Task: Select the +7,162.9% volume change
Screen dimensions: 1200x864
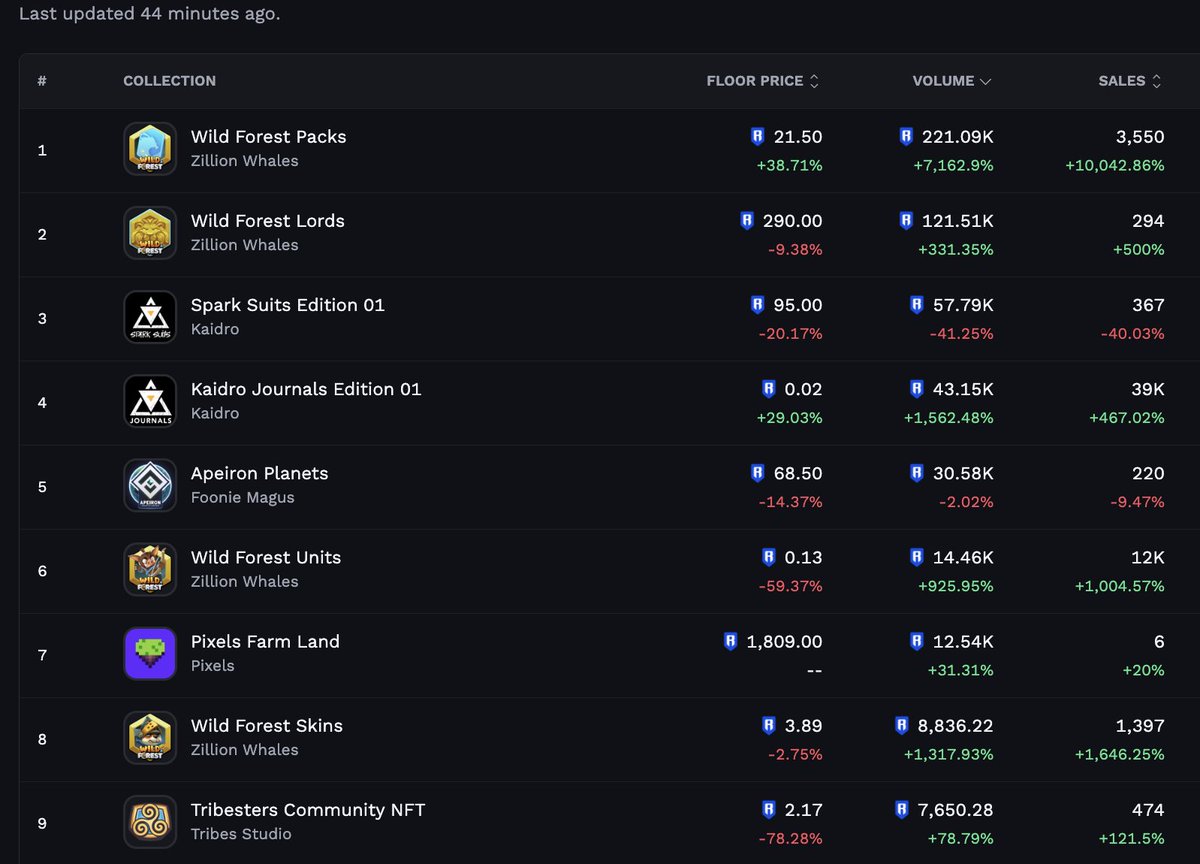Action: [954, 165]
